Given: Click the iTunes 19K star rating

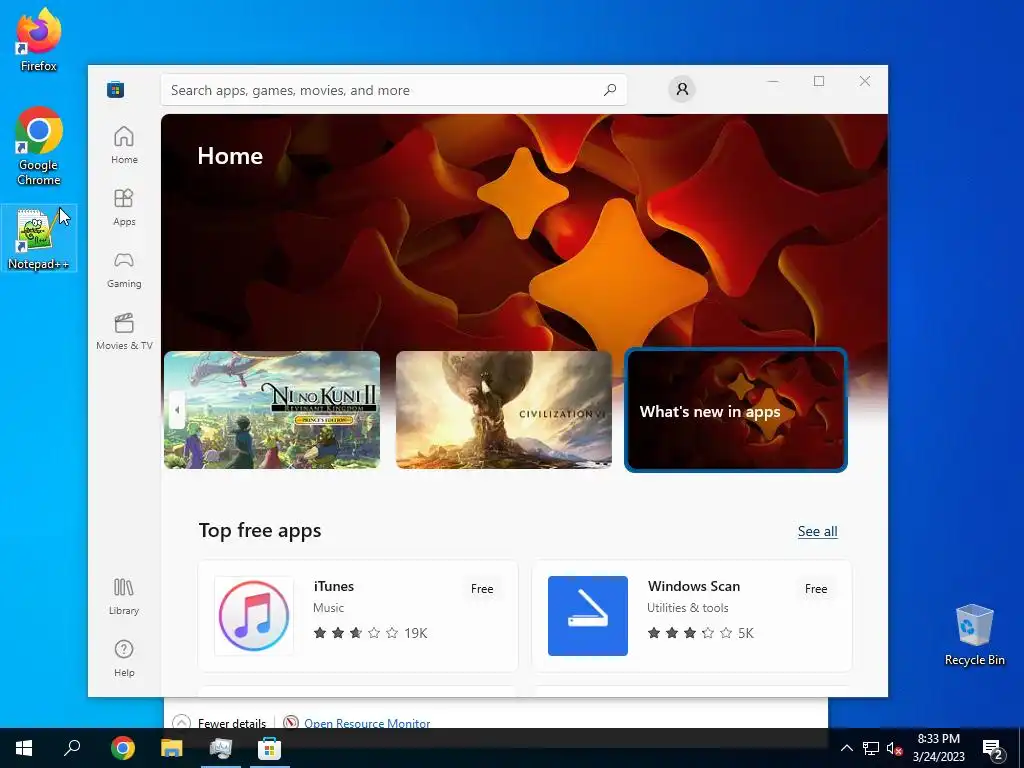Looking at the screenshot, I should (370, 633).
